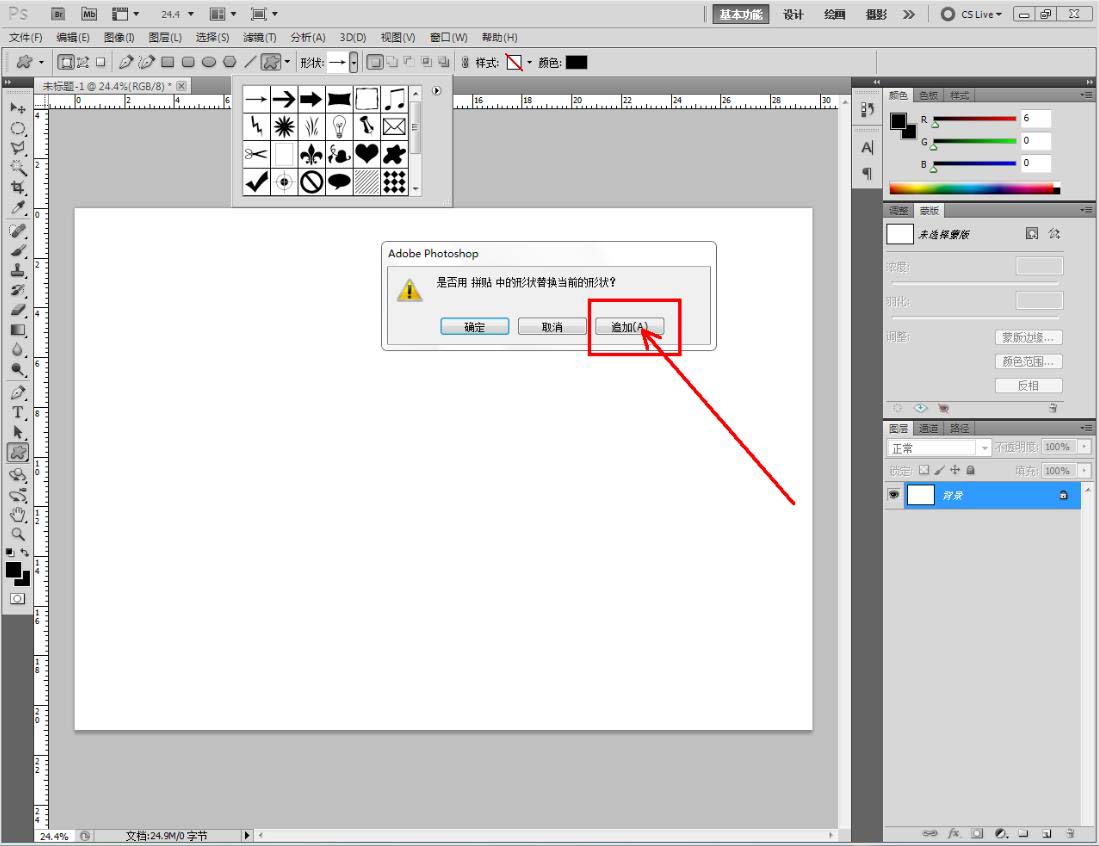Viewport: 1099px width, 846px height.
Task: Choose the scissors shape preset
Action: pyautogui.click(x=256, y=153)
